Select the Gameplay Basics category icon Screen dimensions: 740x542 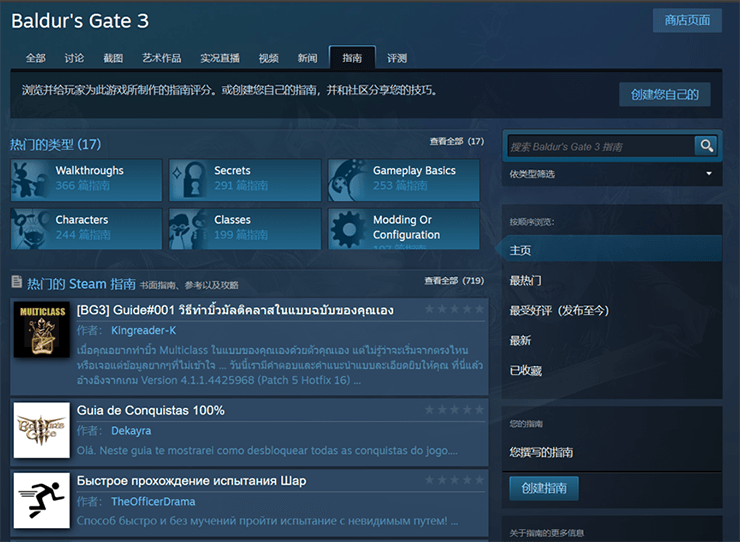[348, 180]
